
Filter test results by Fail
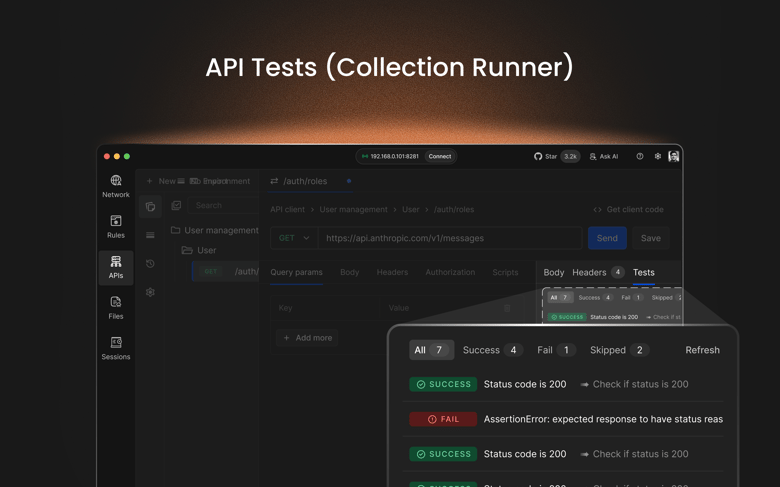point(555,350)
